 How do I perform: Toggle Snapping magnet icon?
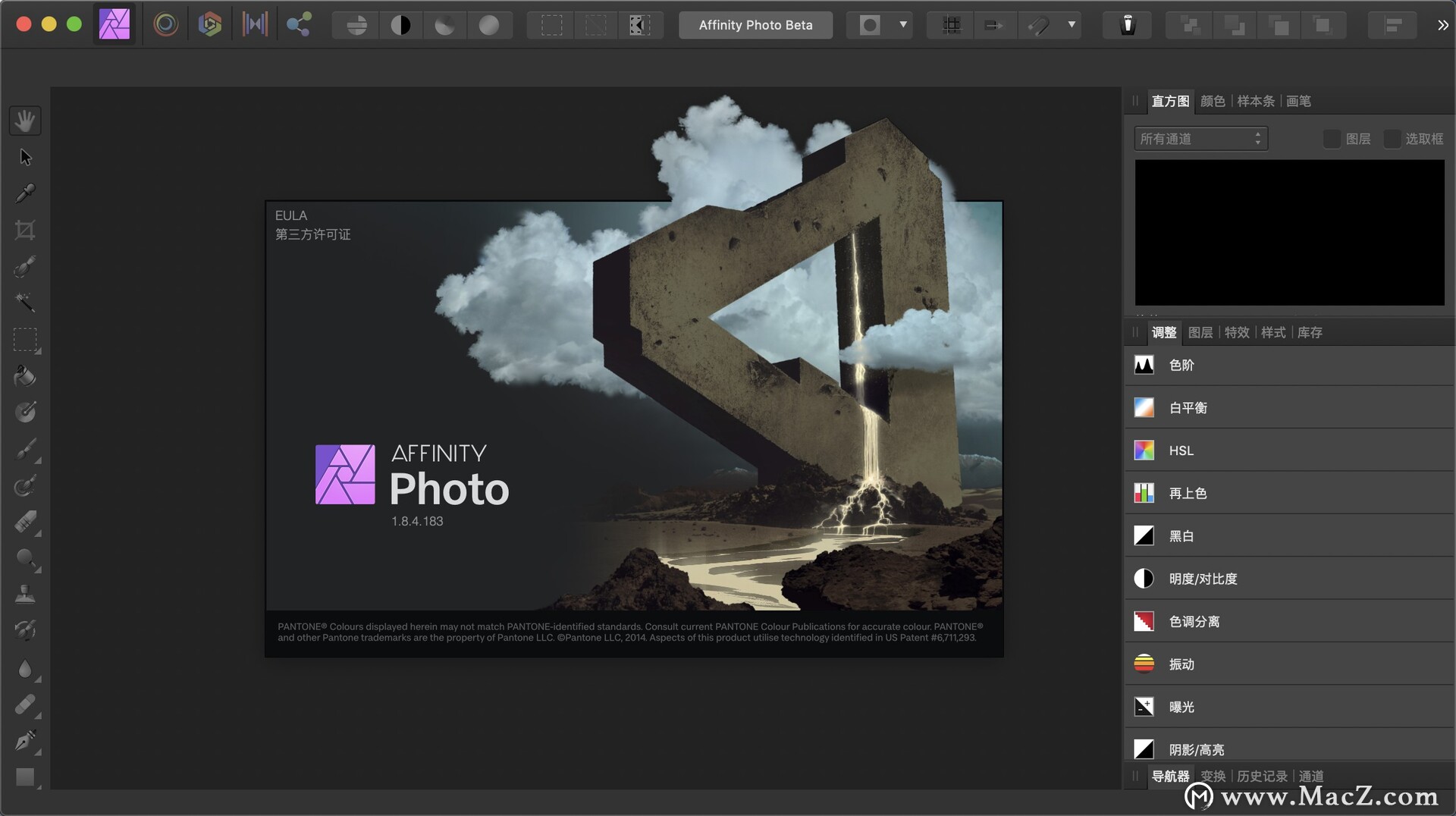[x=1039, y=25]
